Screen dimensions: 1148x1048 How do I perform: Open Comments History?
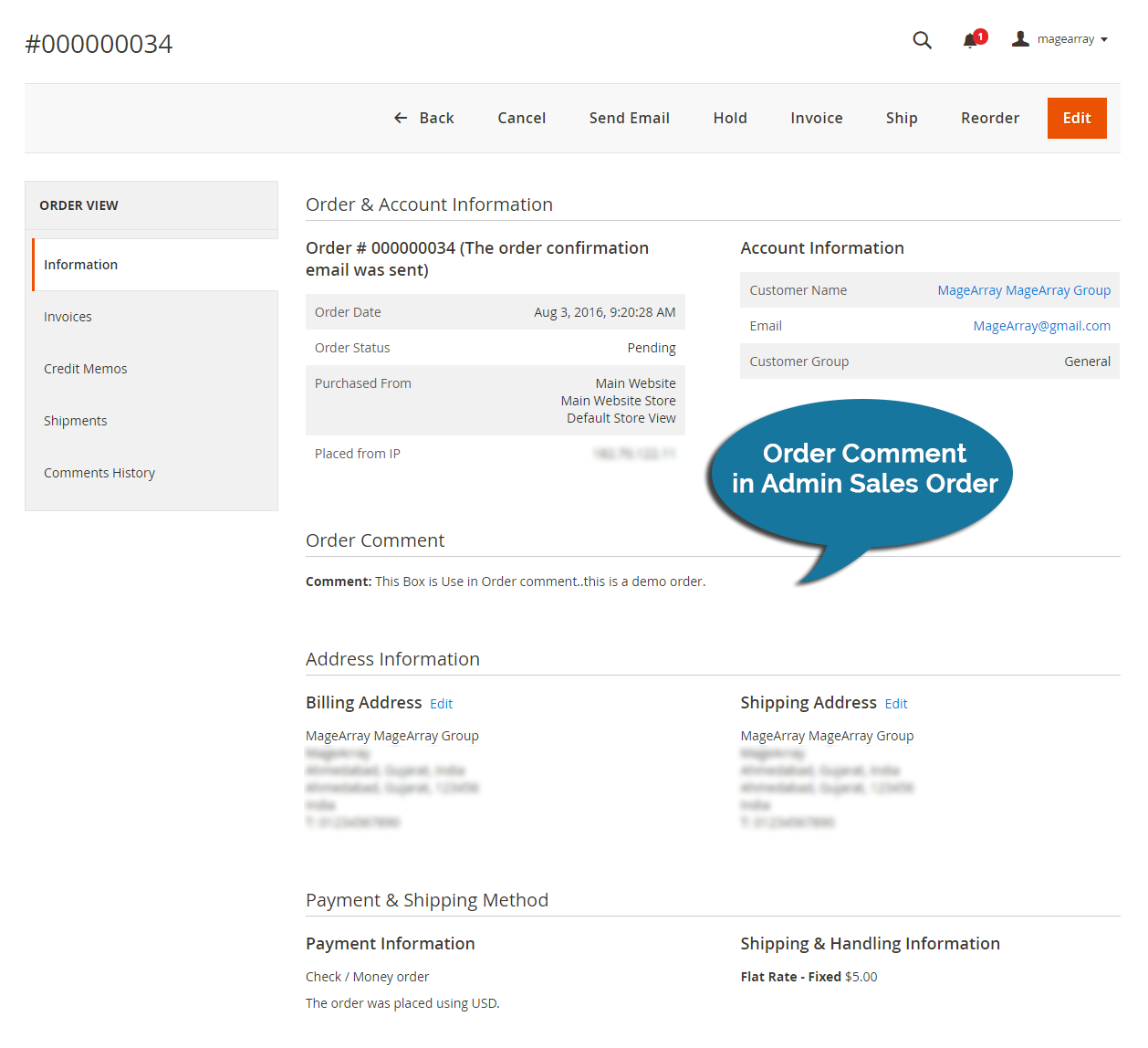(x=99, y=472)
